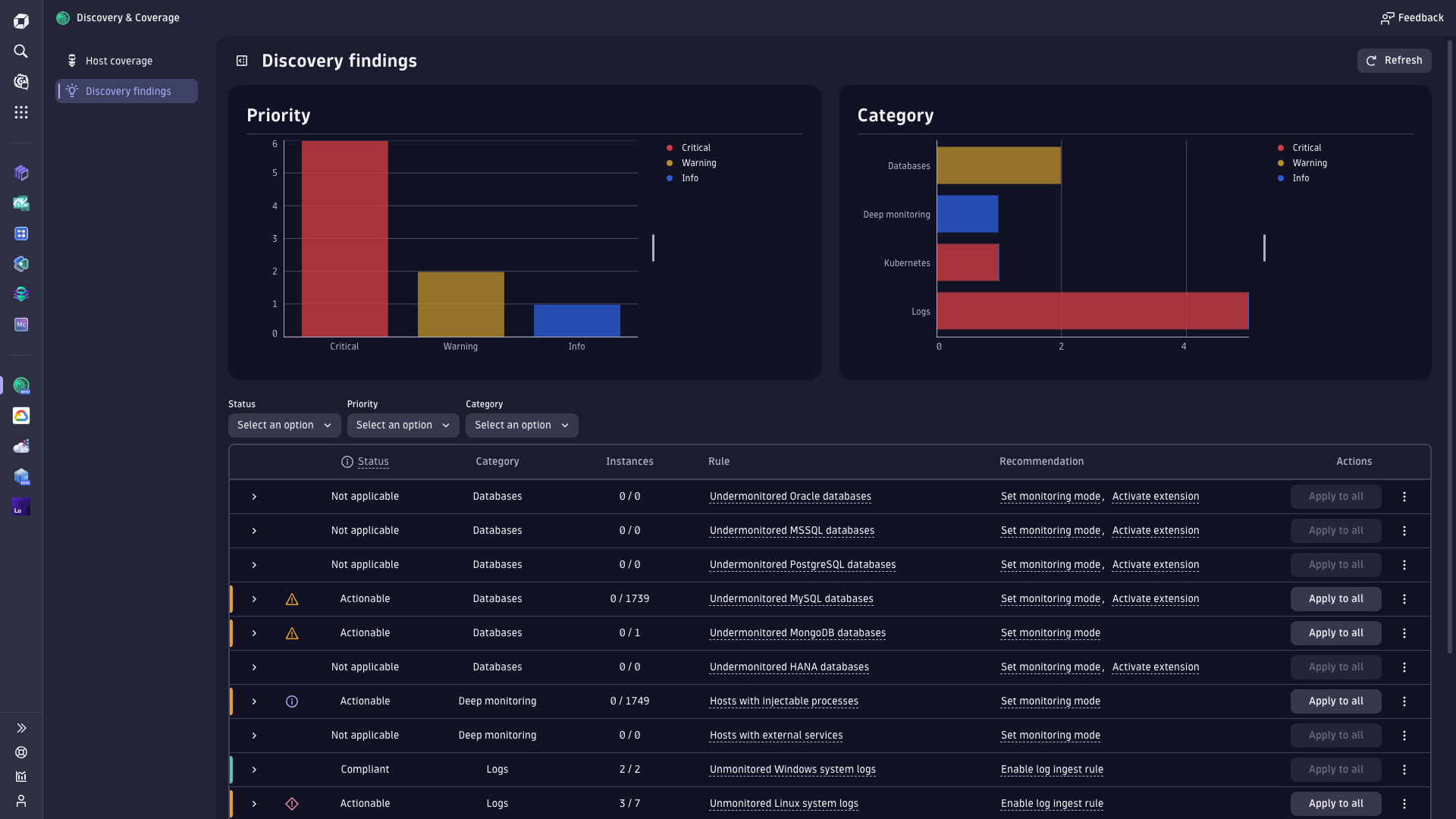Screen dimensions: 1456x819
Task: Select Discovery findings in the navigation
Action: pos(127,91)
